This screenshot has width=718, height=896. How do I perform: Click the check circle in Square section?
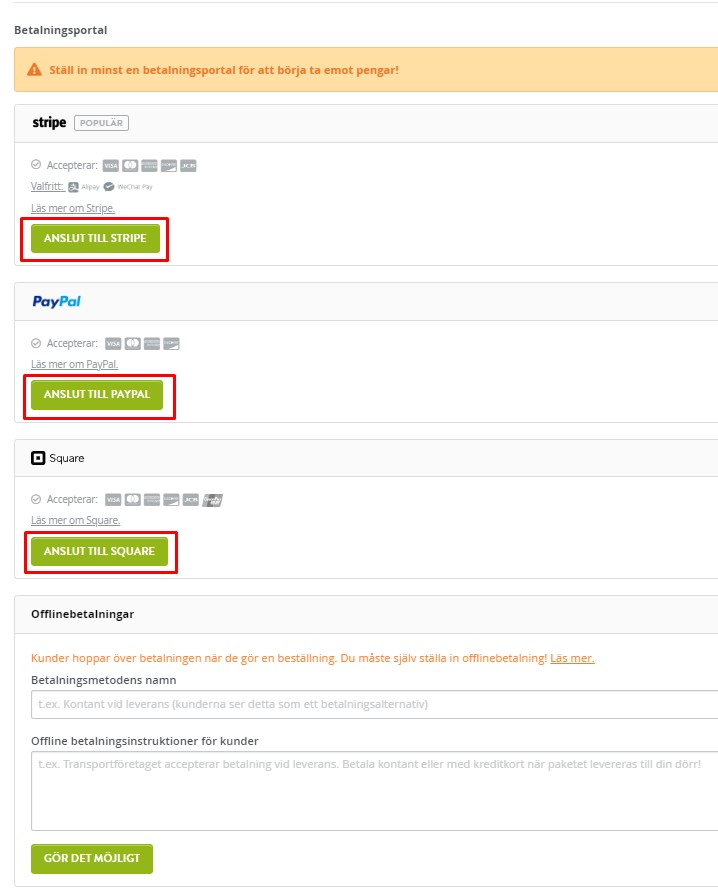click(x=36, y=499)
